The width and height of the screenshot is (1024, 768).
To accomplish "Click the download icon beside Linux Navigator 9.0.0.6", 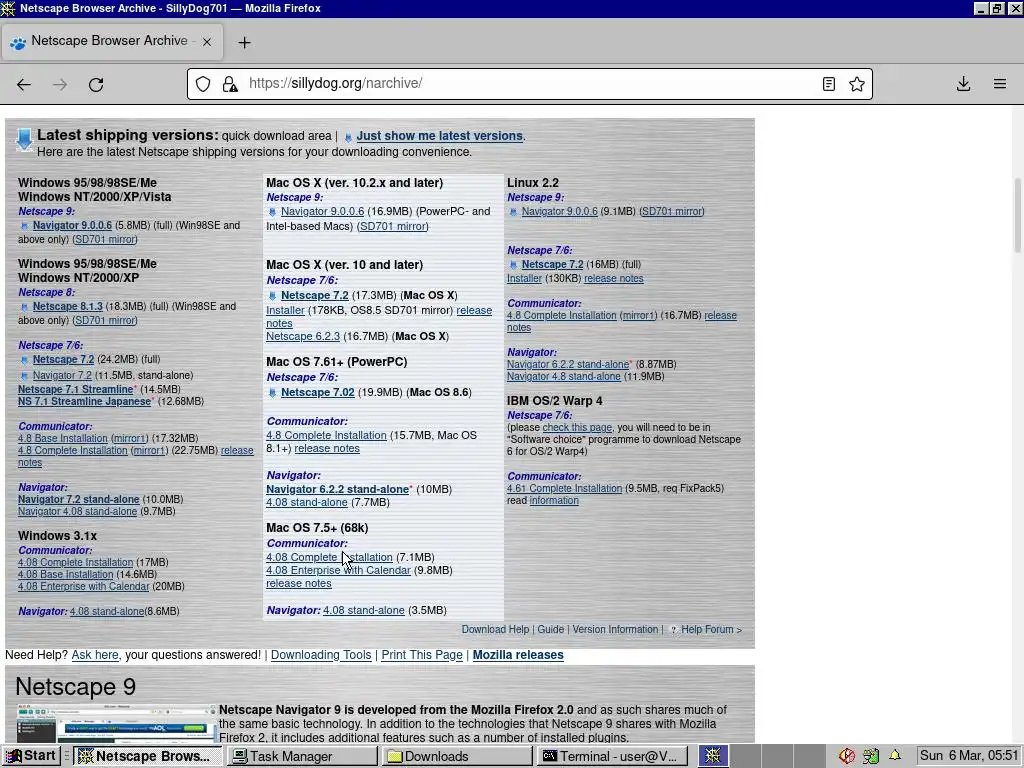I will pos(513,212).
